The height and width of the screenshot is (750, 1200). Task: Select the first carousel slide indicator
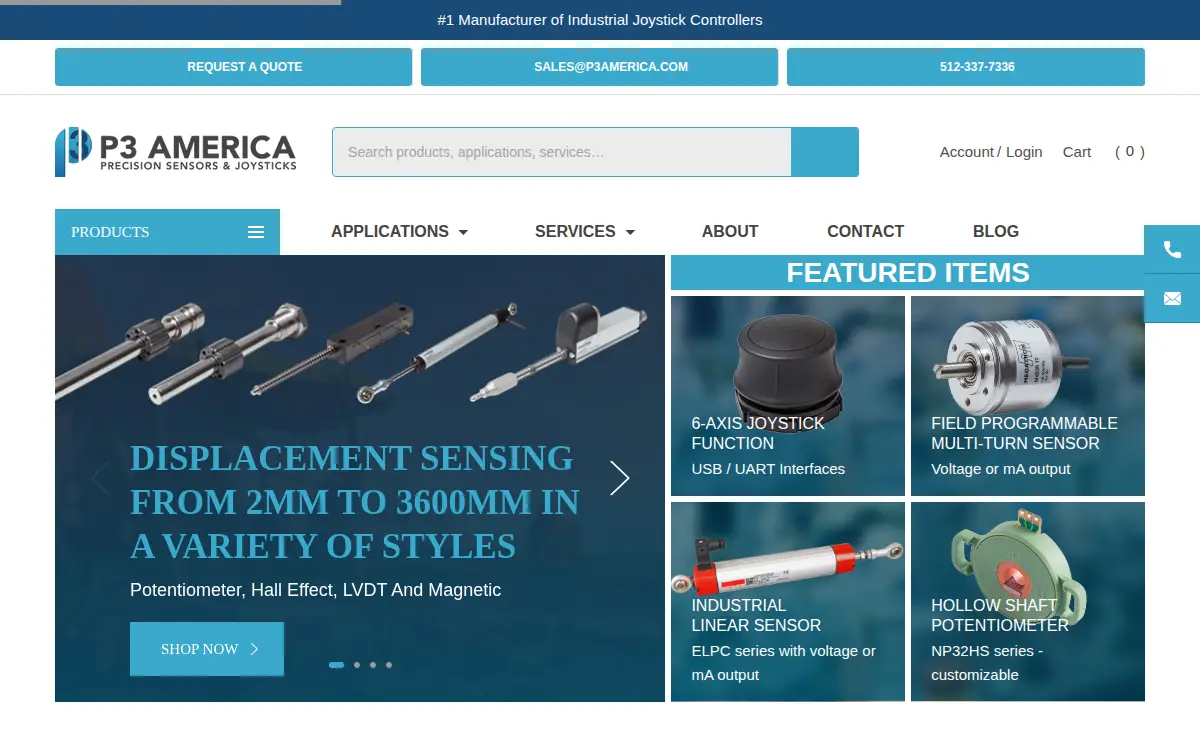tap(336, 665)
